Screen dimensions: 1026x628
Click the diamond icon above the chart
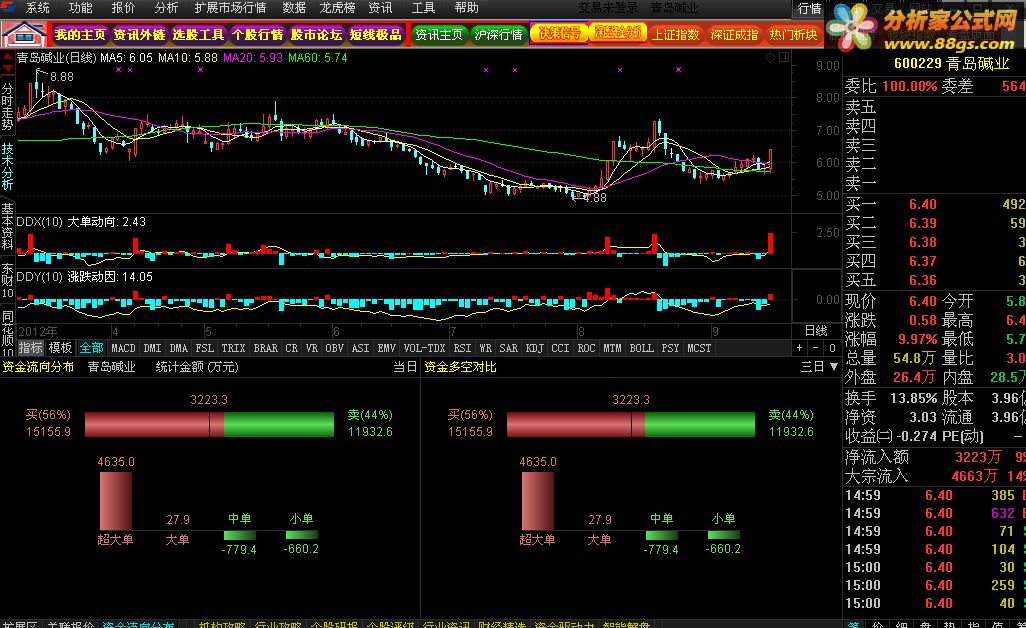pyautogui.click(x=770, y=58)
